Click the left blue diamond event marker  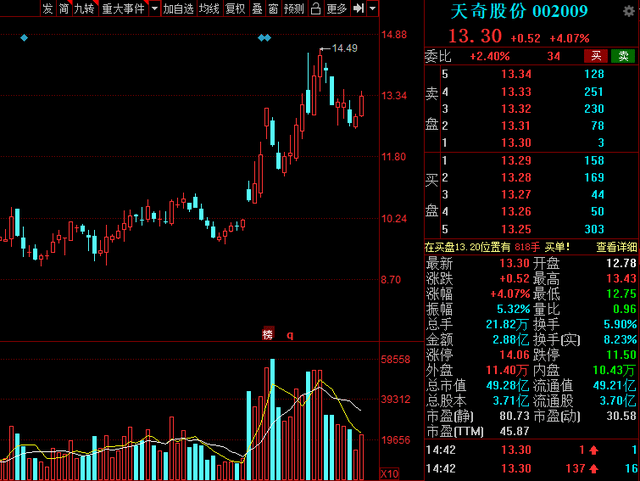(x=24, y=38)
